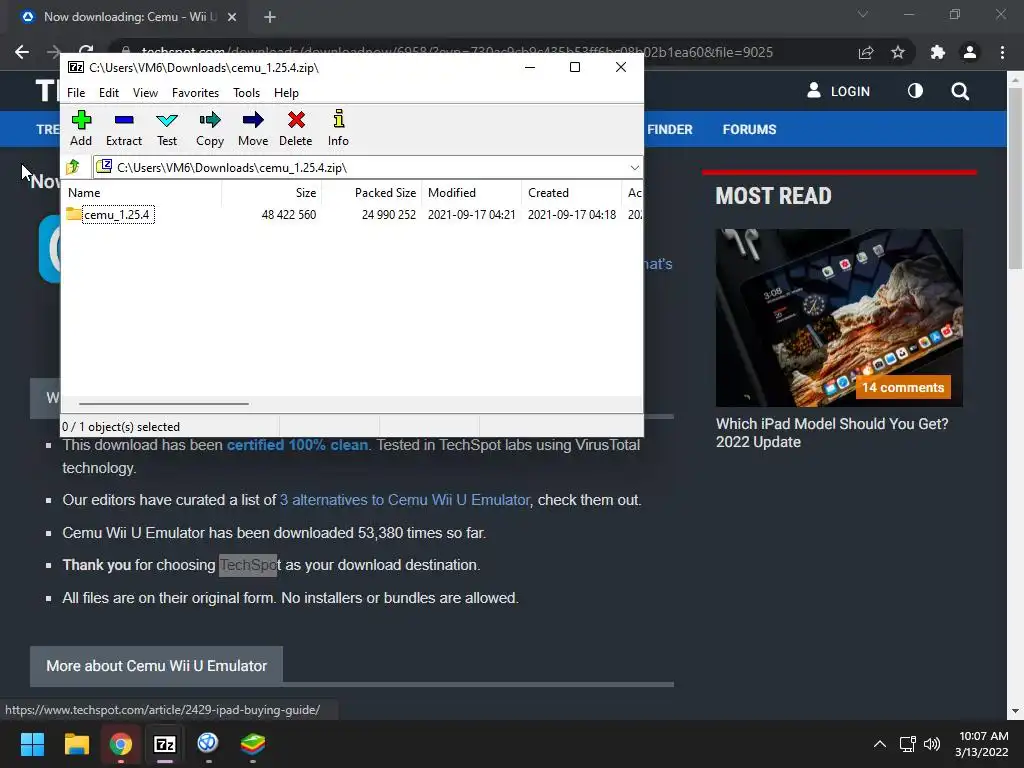Open the iPad article thumbnail image

[x=839, y=317]
